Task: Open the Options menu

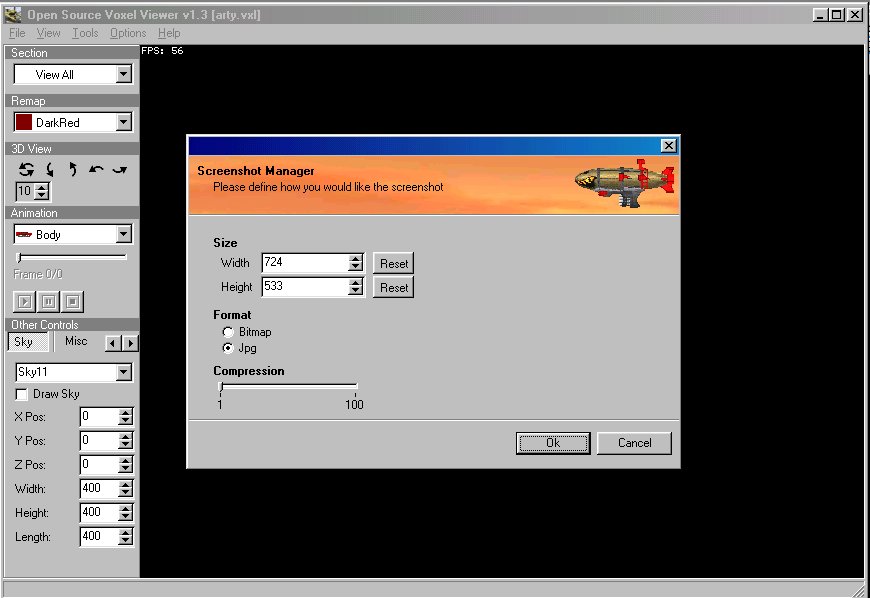Action: coord(128,33)
